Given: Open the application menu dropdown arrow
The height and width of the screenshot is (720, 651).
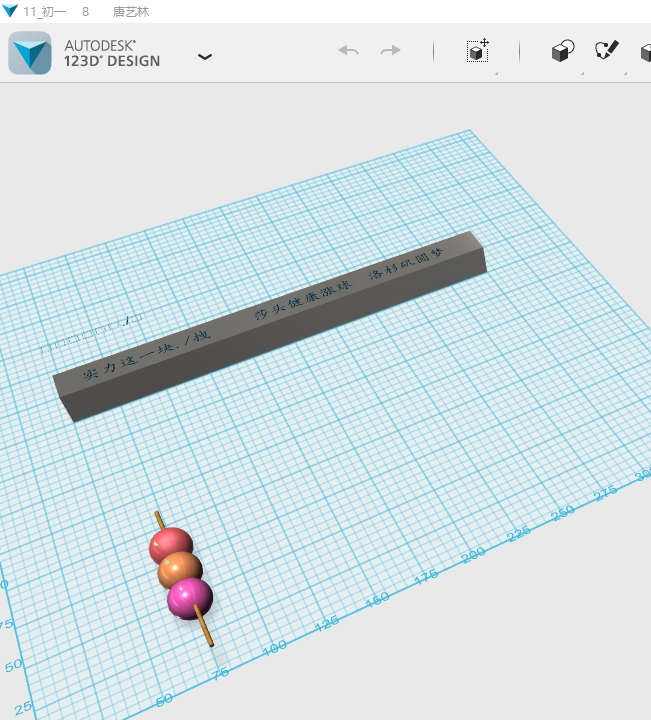Looking at the screenshot, I should click(x=205, y=57).
